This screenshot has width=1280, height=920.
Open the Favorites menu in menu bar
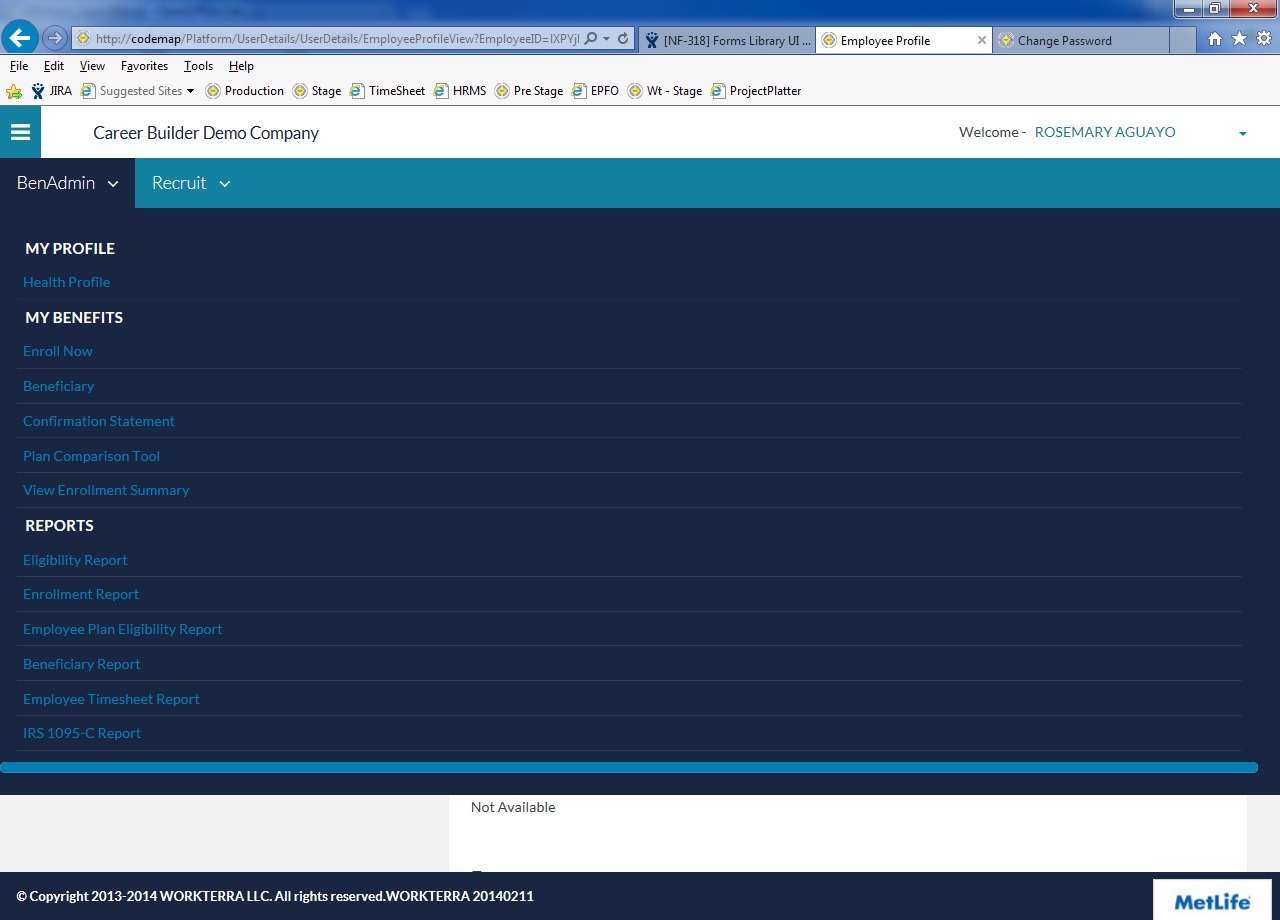coord(144,66)
